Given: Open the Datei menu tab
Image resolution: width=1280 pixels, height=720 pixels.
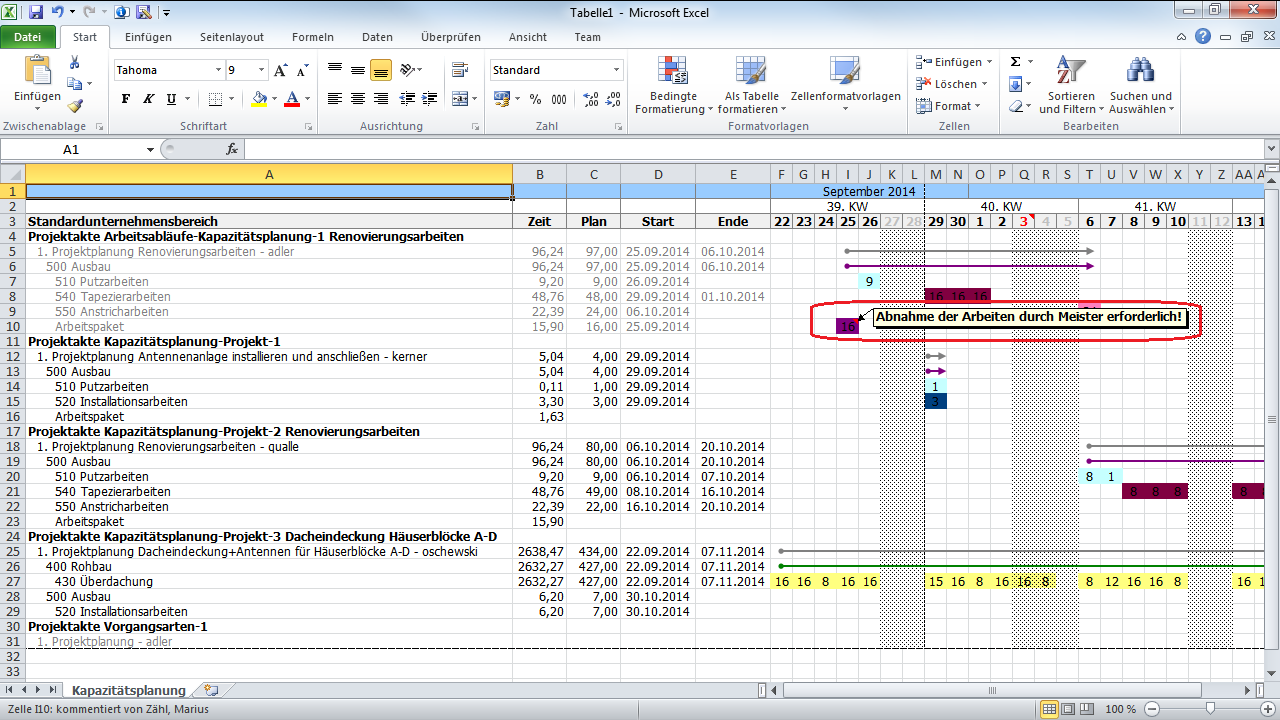Looking at the screenshot, I should tap(28, 37).
